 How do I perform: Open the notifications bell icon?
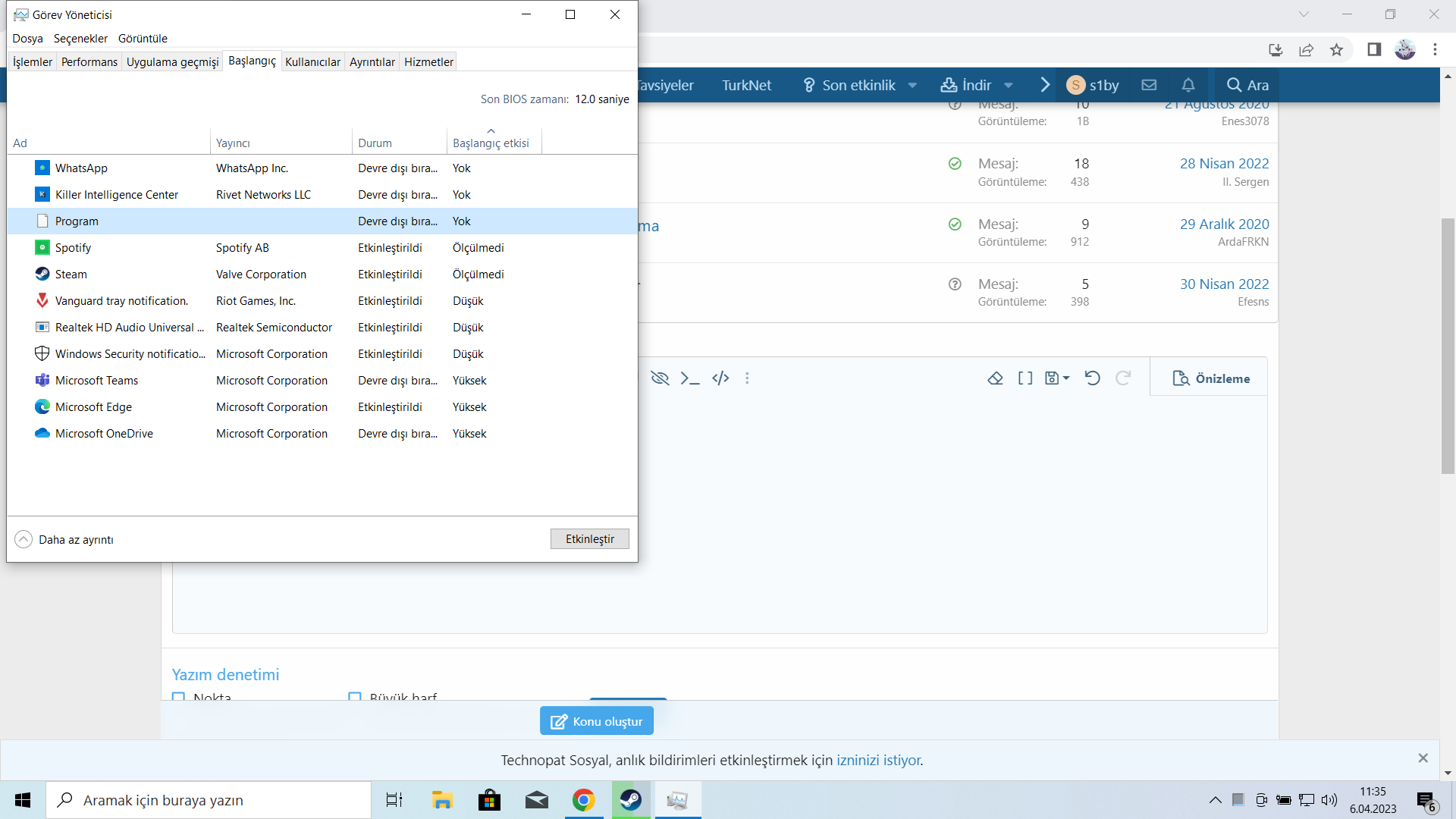1188,85
